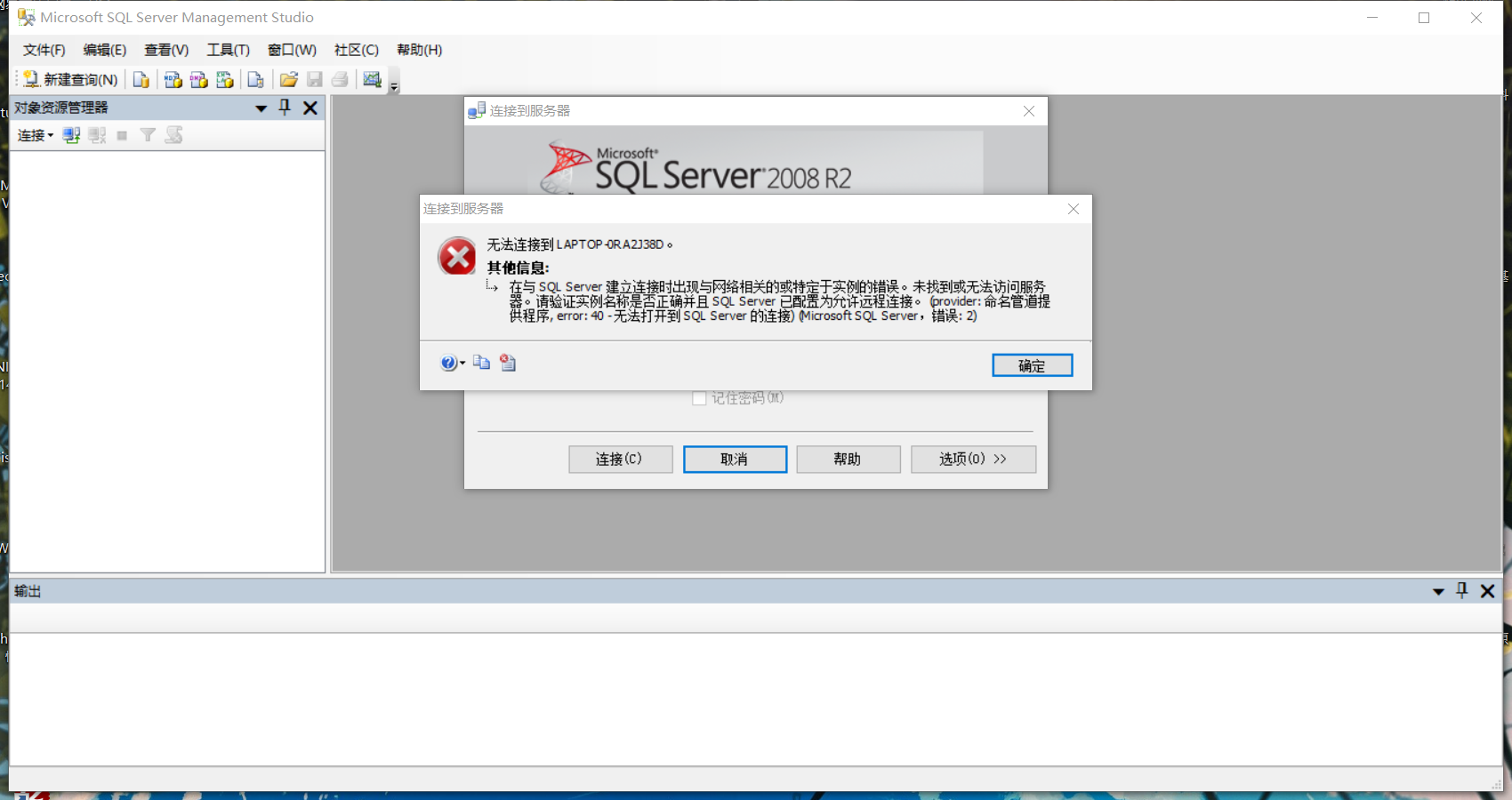Click the Connect Object Explorer icon
Screen dimensions: 1512x800
click(x=71, y=135)
